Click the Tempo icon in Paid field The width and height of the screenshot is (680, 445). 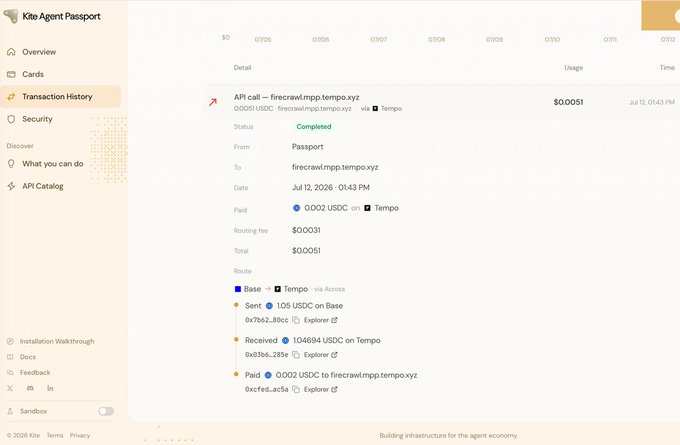point(367,208)
